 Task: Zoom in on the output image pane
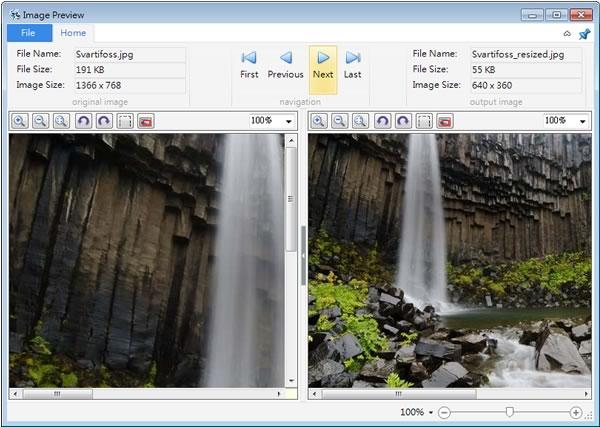coord(319,121)
